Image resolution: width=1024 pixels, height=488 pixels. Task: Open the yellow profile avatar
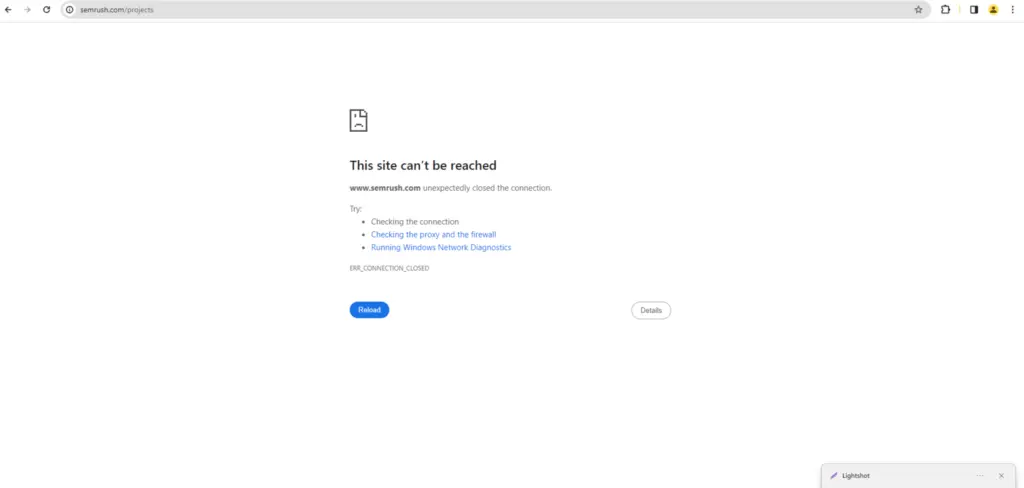[x=993, y=10]
